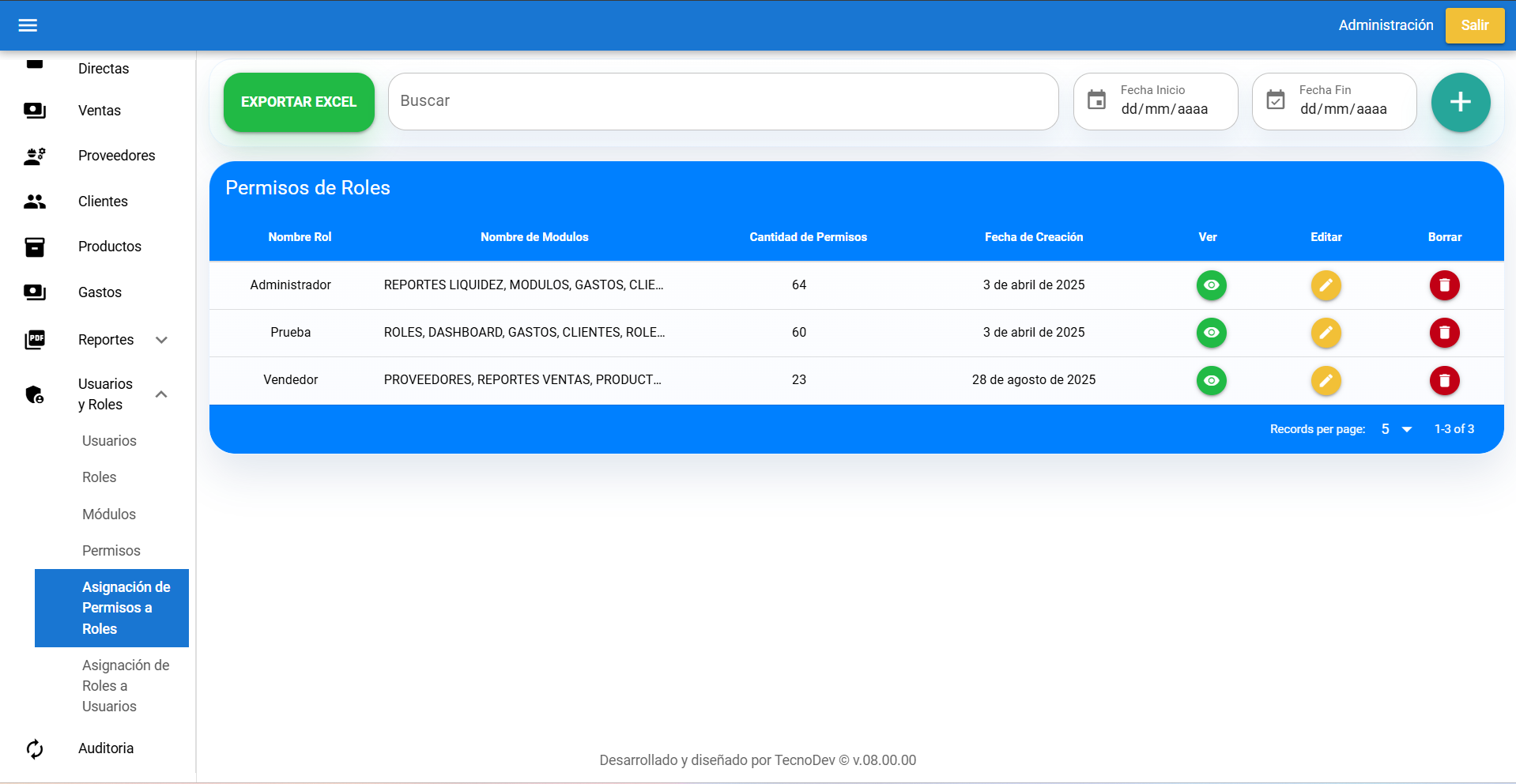Click the Buscar search field

(722, 101)
